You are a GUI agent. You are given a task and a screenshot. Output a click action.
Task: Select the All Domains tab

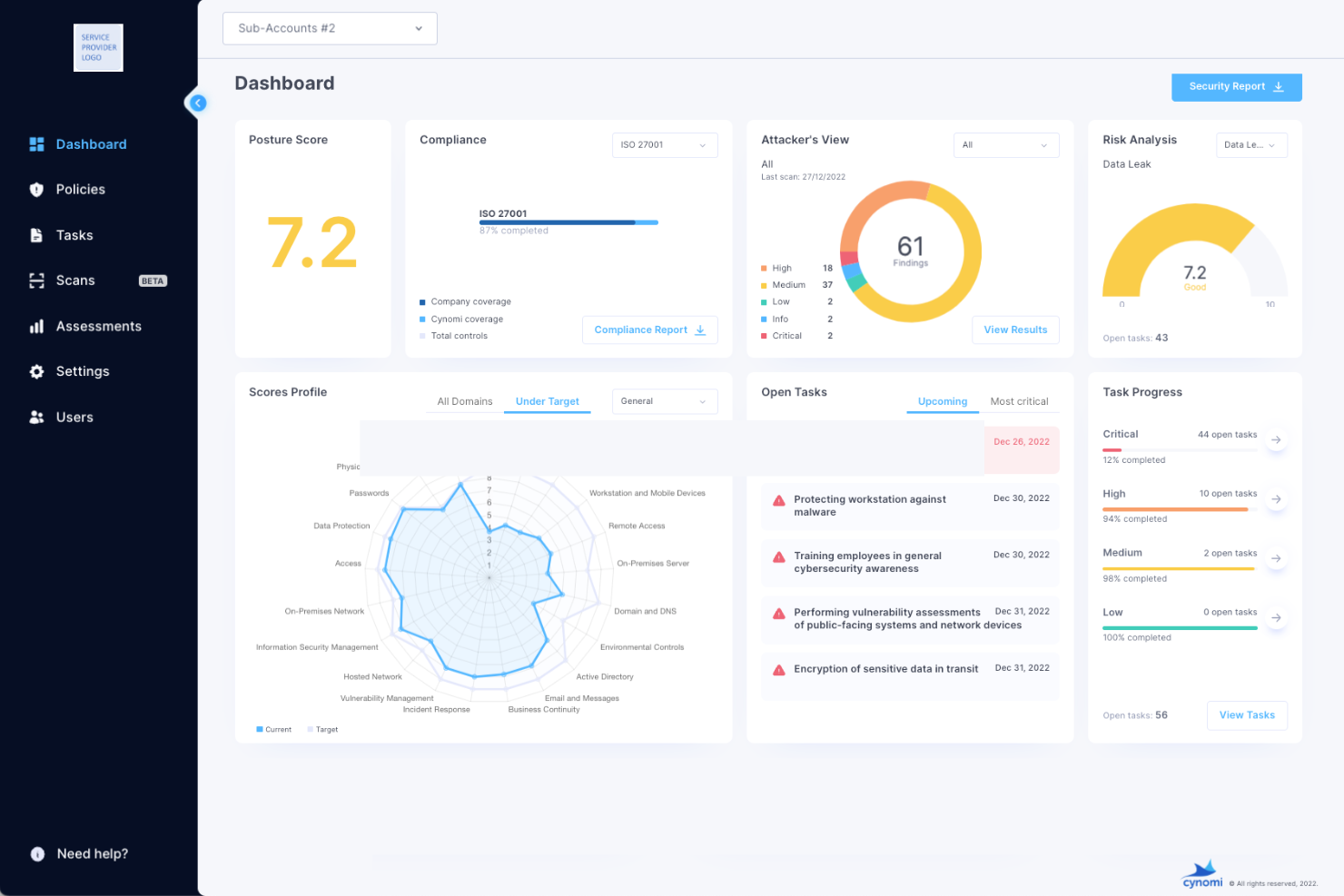point(464,400)
